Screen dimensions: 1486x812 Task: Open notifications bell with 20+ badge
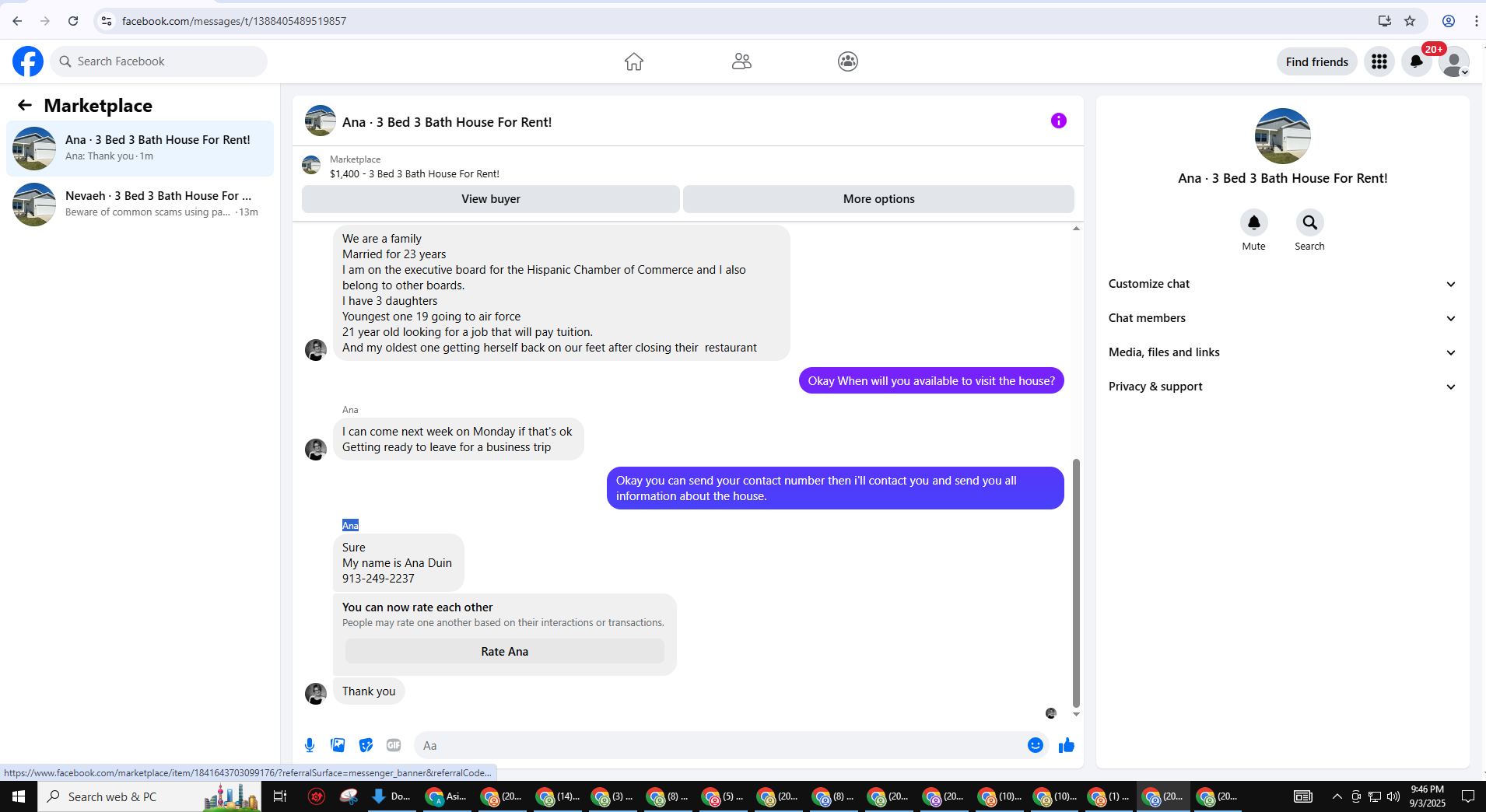pyautogui.click(x=1417, y=61)
